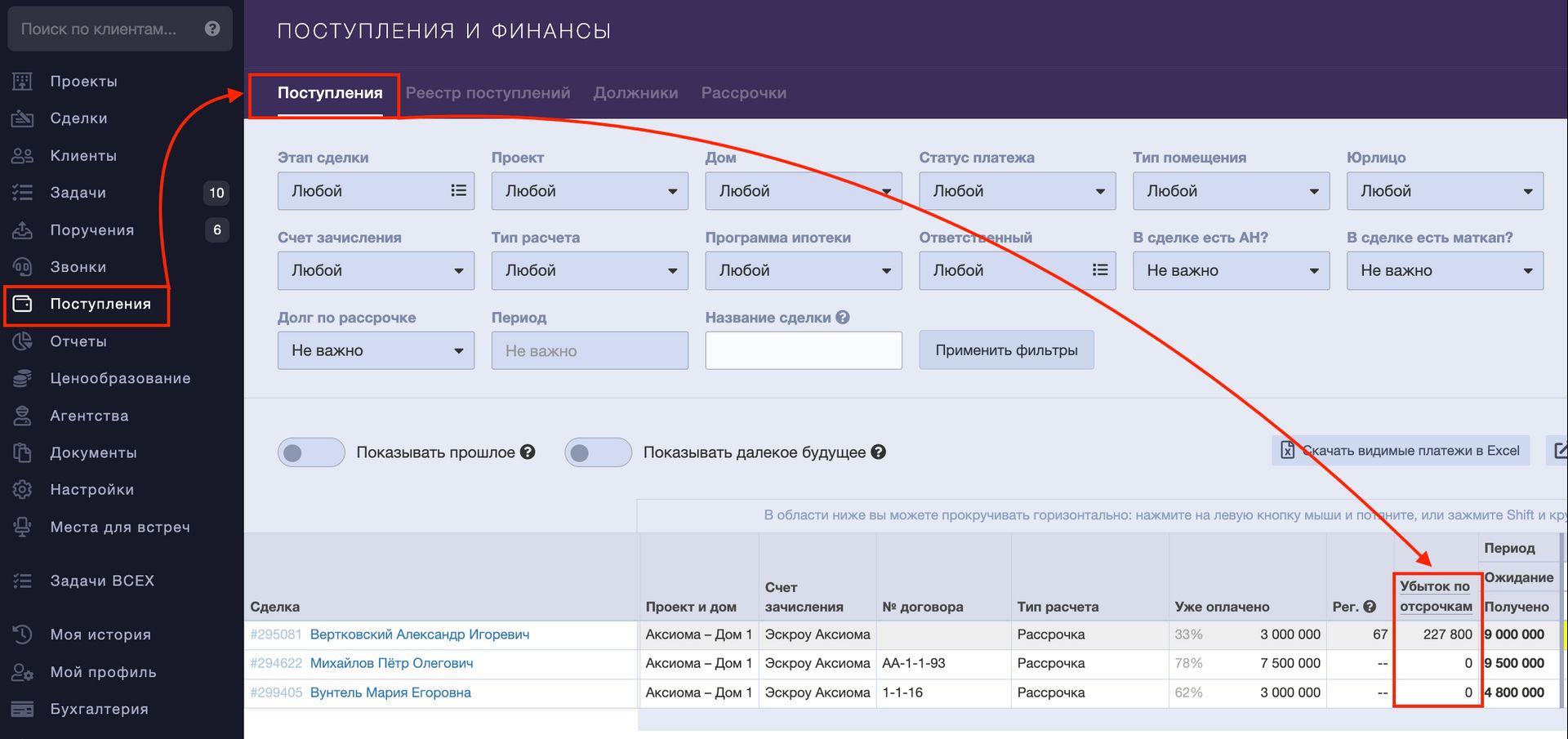
Task: Open the Счет зачисления dropdown
Action: pos(376,270)
